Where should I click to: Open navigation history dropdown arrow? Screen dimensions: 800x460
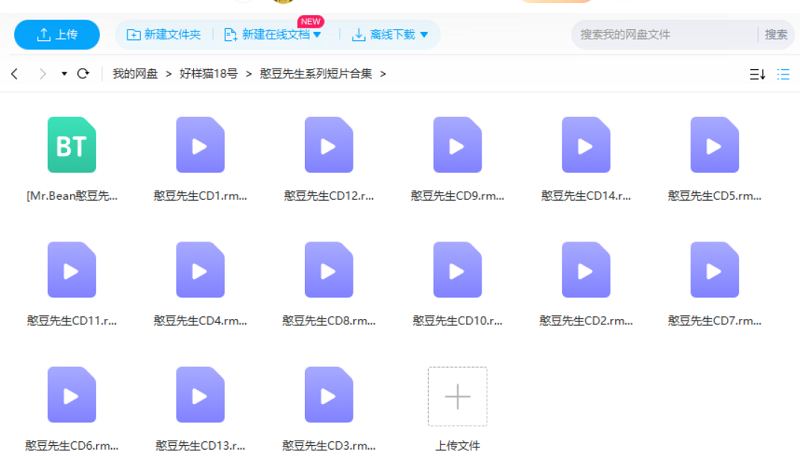point(64,74)
